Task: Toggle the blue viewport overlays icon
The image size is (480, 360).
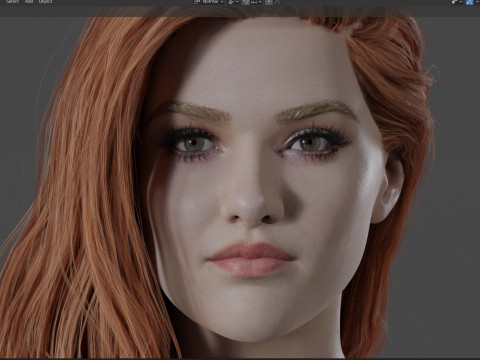Action: click(469, 2)
